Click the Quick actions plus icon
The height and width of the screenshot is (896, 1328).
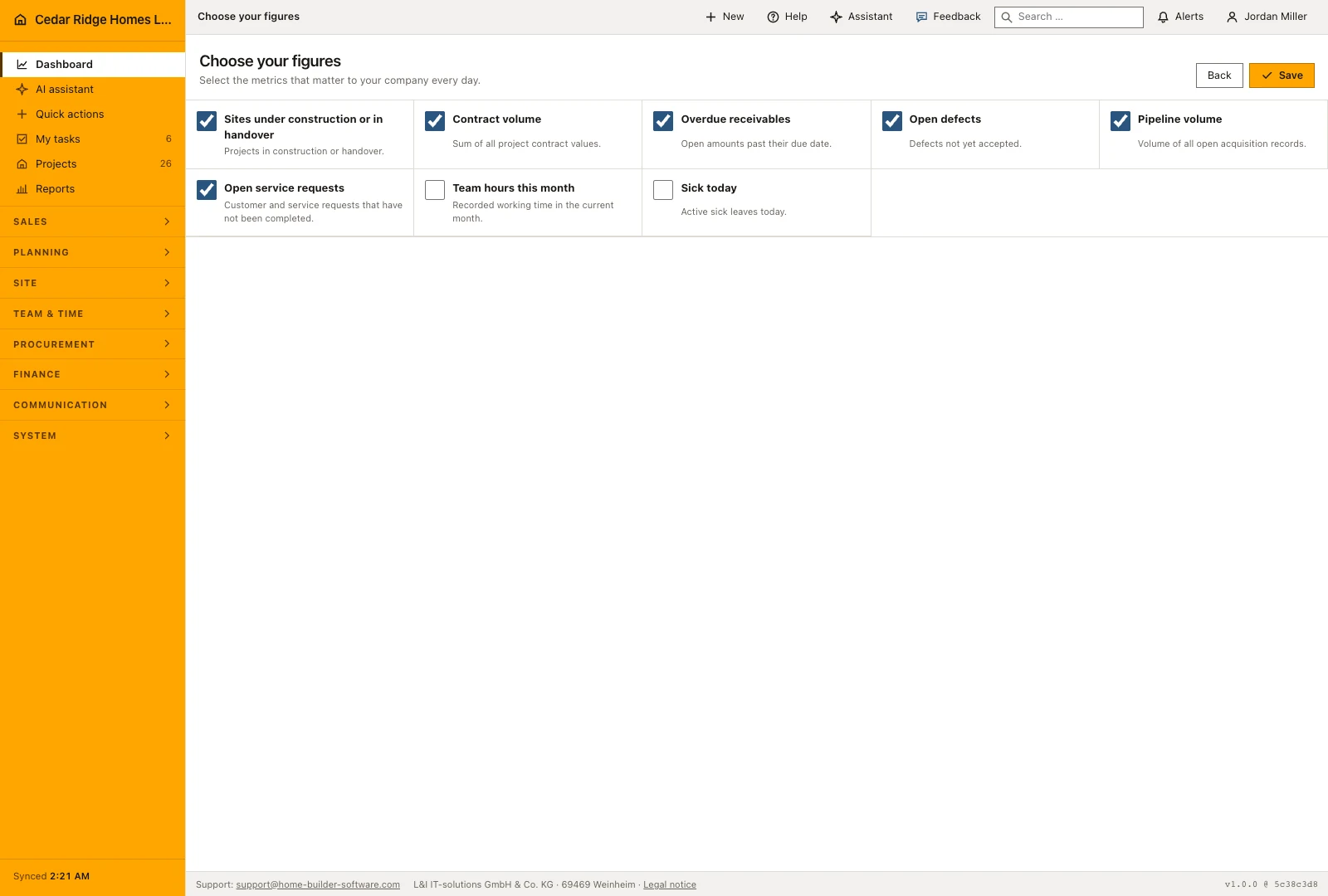click(22, 114)
